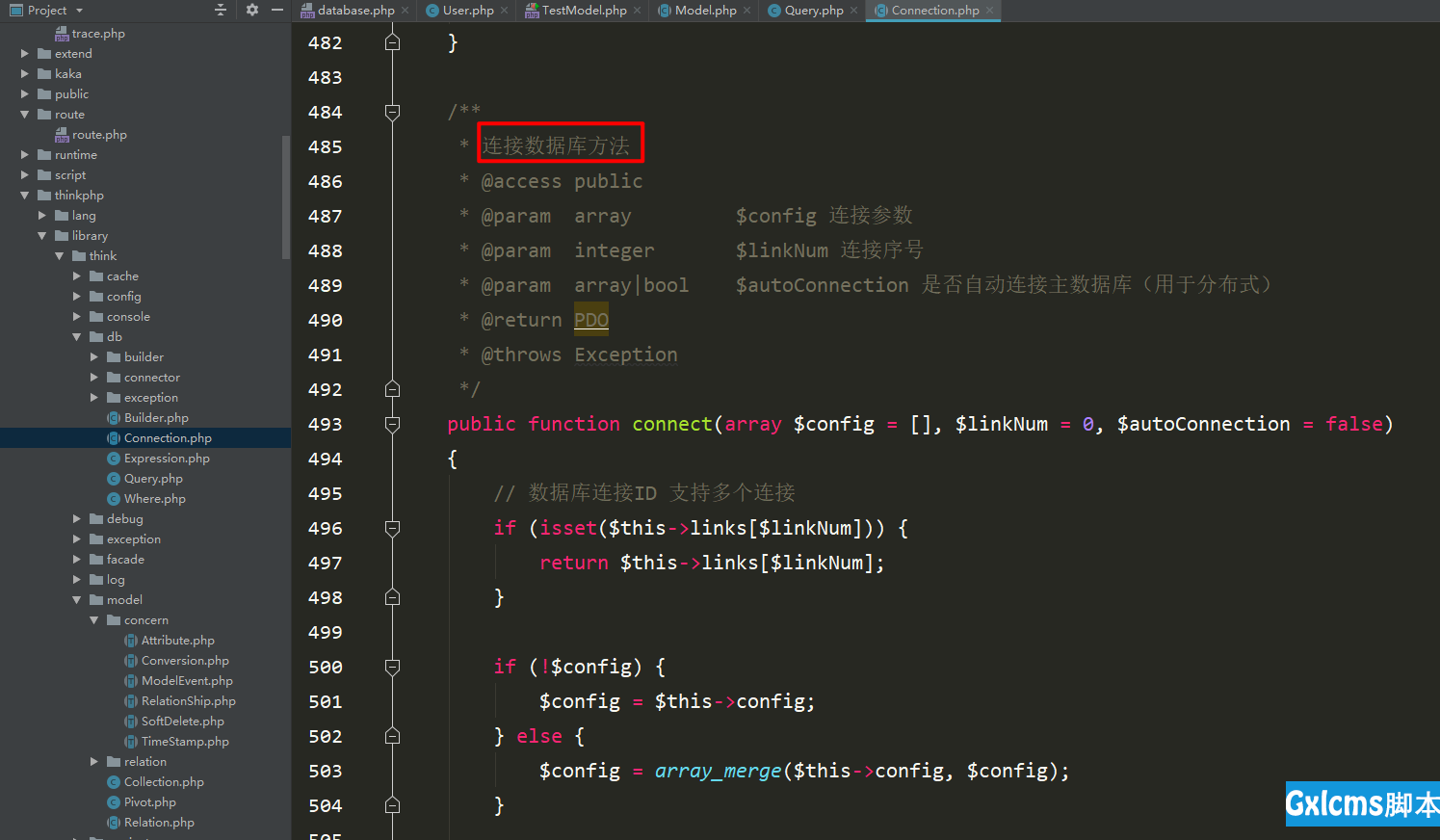Select the Connection.php editor tab
The height and width of the screenshot is (840, 1440).
point(935,10)
